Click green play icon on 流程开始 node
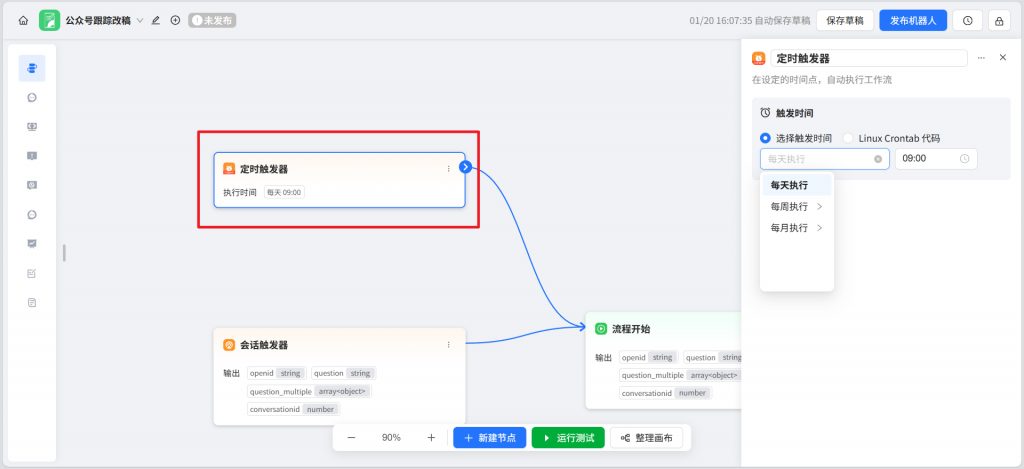Viewport: 1024px width, 469px height. (601, 329)
